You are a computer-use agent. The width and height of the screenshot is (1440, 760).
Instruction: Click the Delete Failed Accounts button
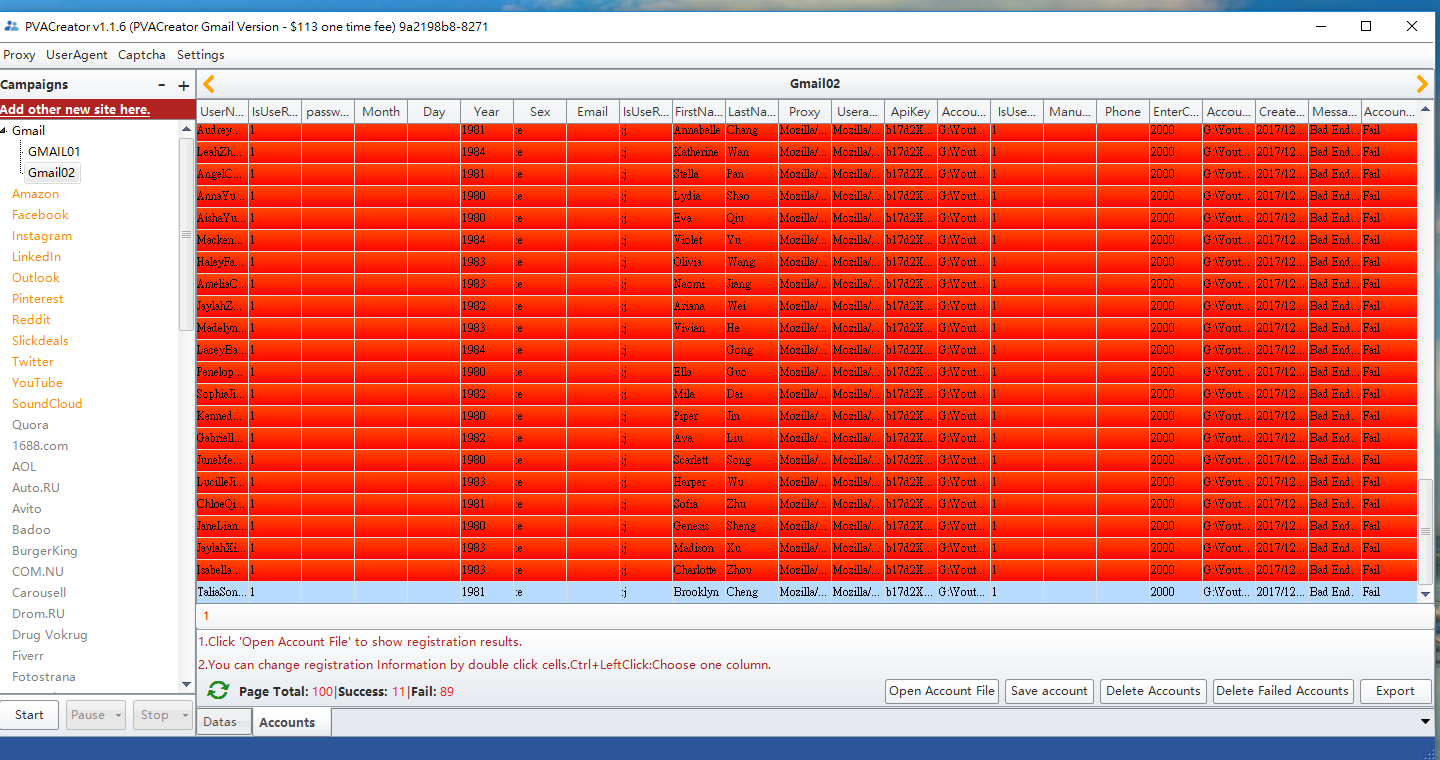(x=1283, y=691)
